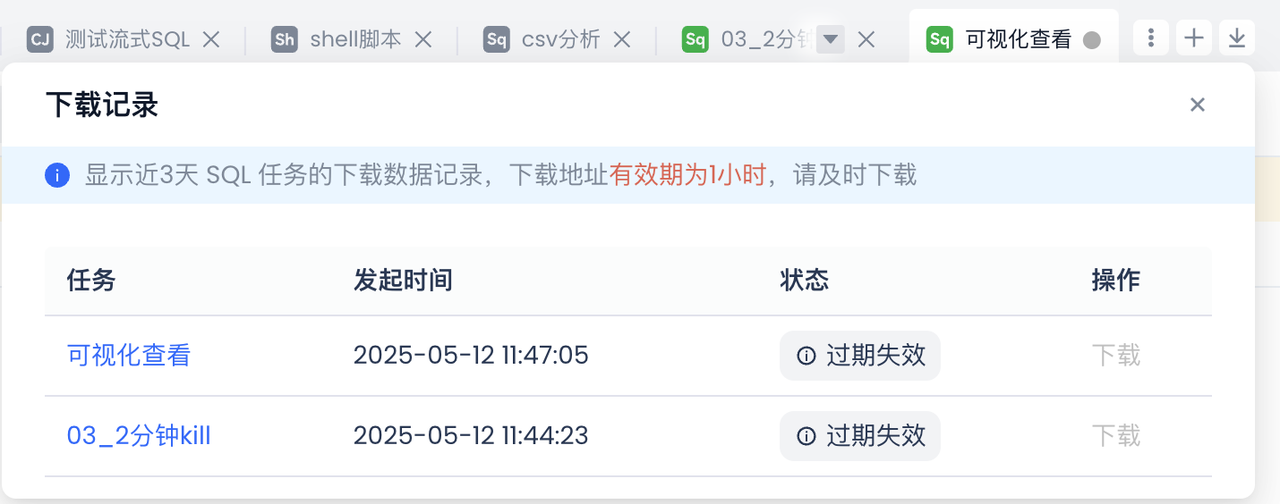The width and height of the screenshot is (1280, 504).
Task: Add a new tab with plus icon
Action: point(1194,38)
